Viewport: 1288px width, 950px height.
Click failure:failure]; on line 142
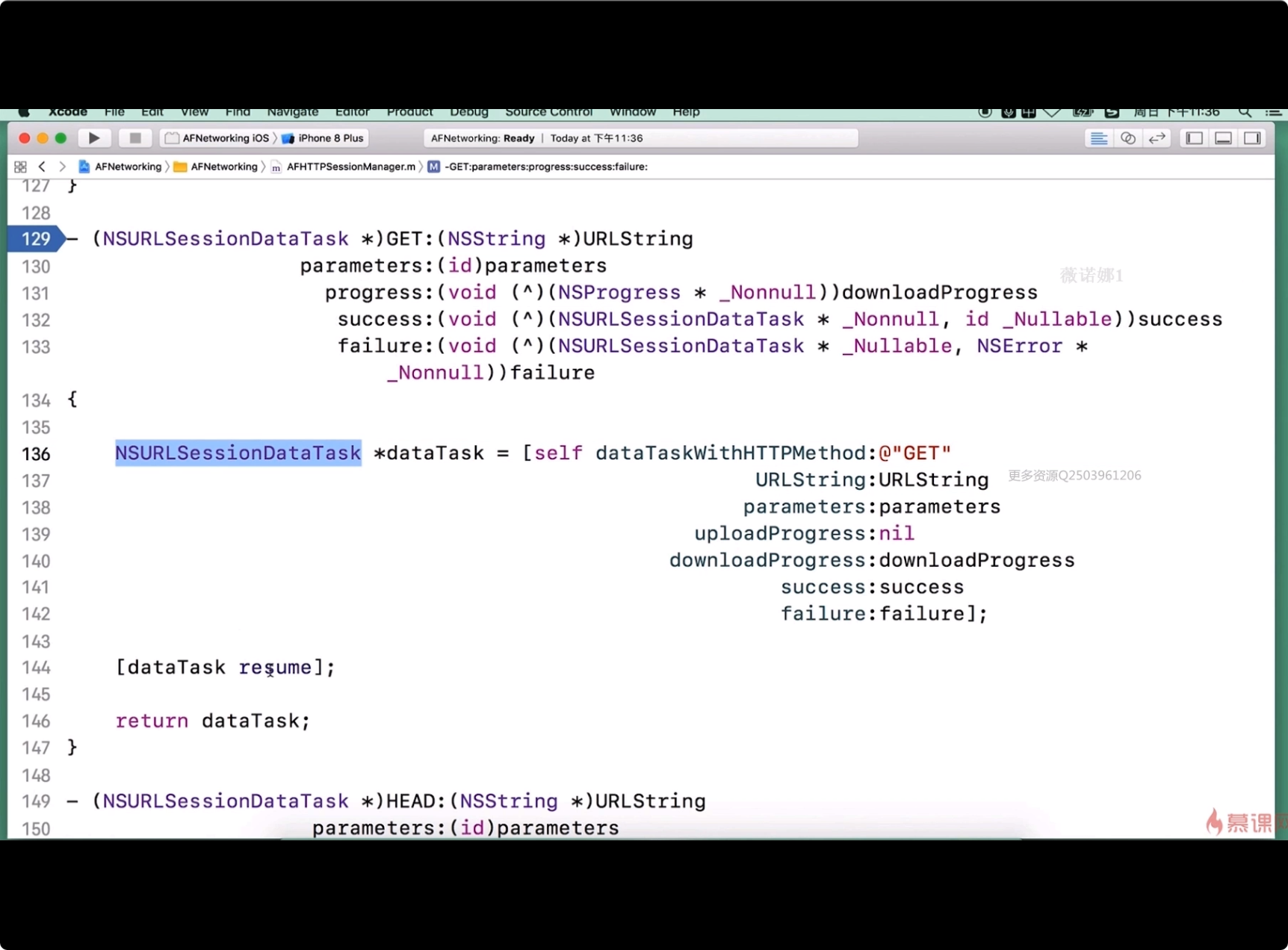click(x=884, y=614)
